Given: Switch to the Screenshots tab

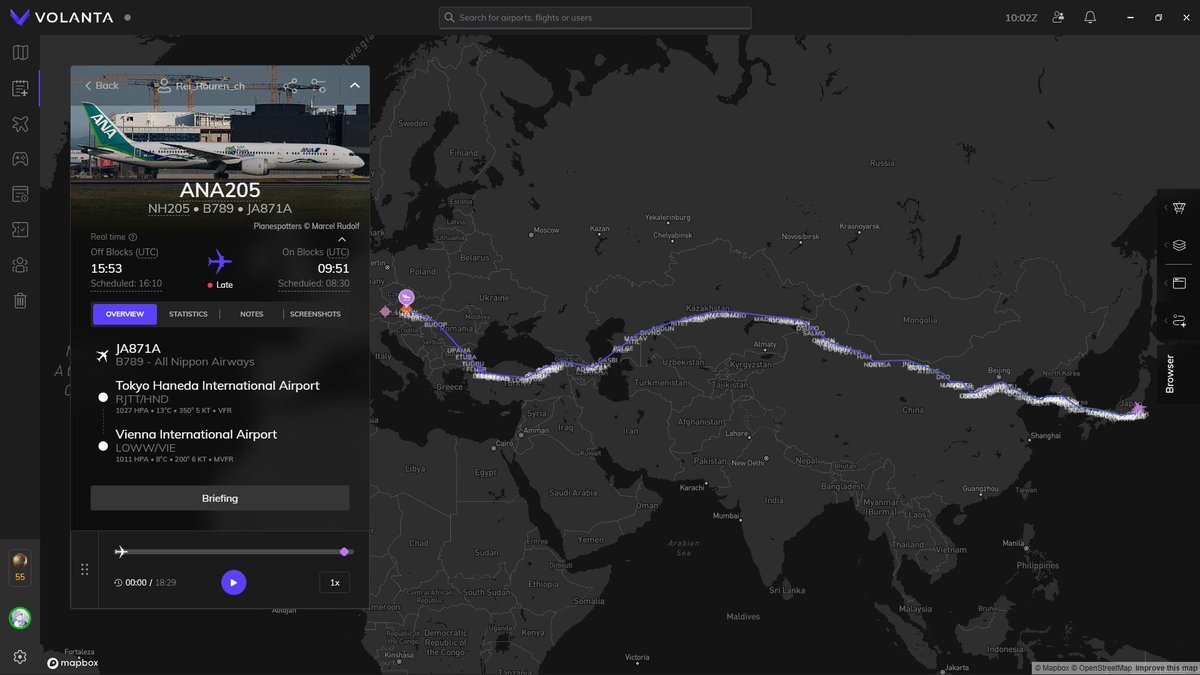Looking at the screenshot, I should 315,314.
